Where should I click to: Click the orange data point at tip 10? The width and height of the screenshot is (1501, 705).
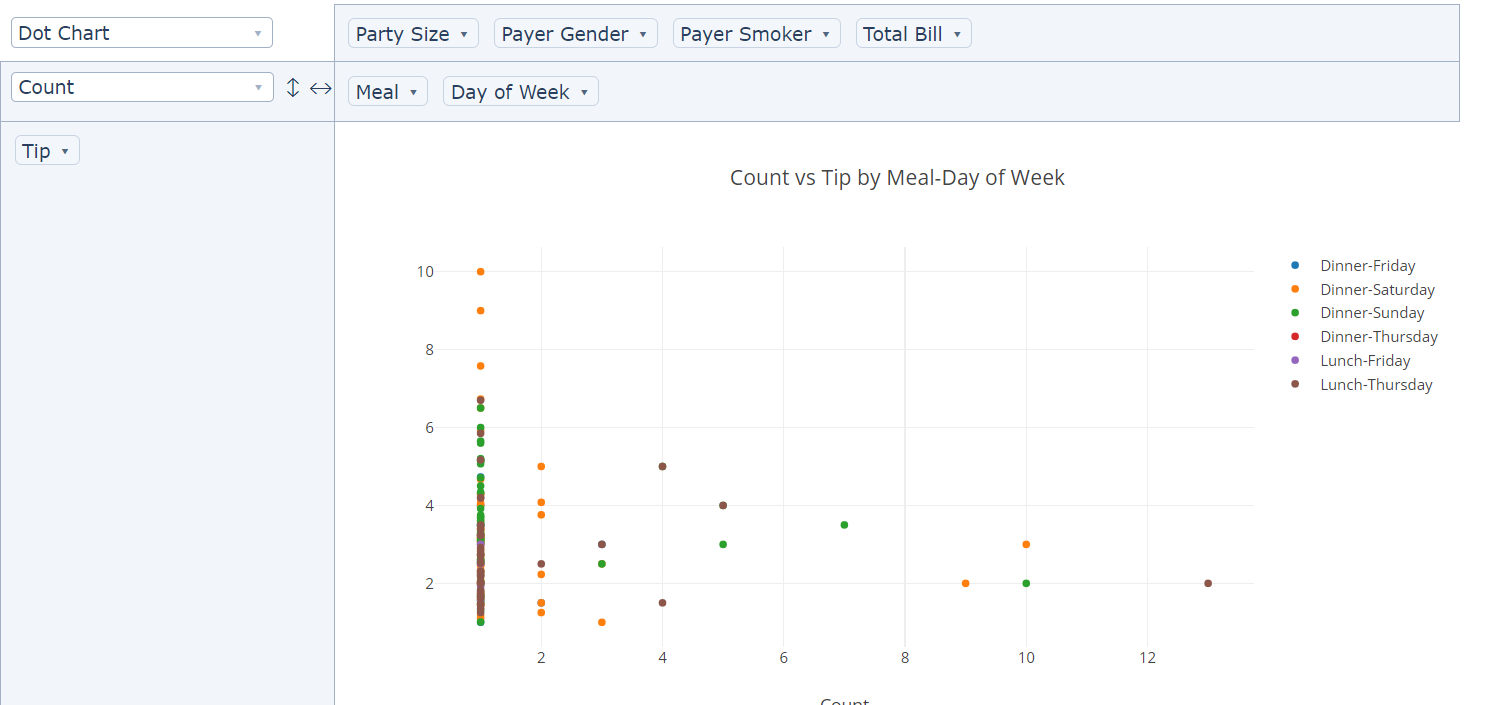(481, 272)
